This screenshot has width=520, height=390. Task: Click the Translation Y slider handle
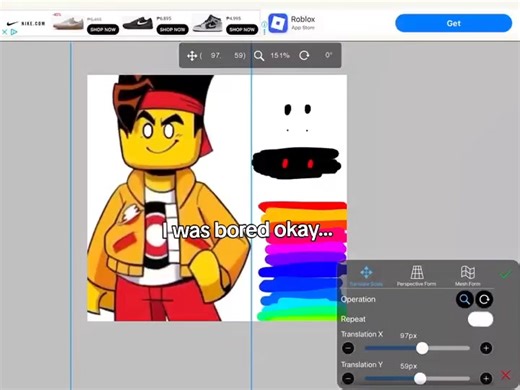click(420, 378)
